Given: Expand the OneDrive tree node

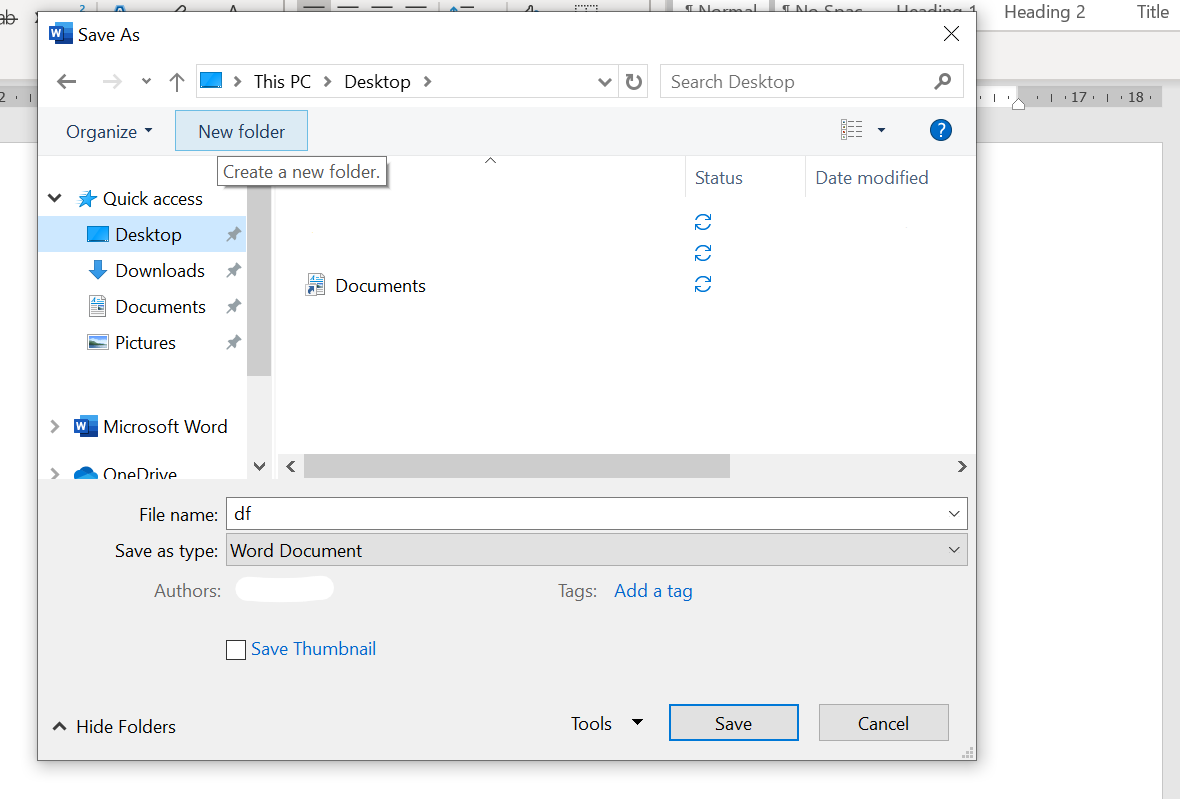Looking at the screenshot, I should pyautogui.click(x=54, y=473).
